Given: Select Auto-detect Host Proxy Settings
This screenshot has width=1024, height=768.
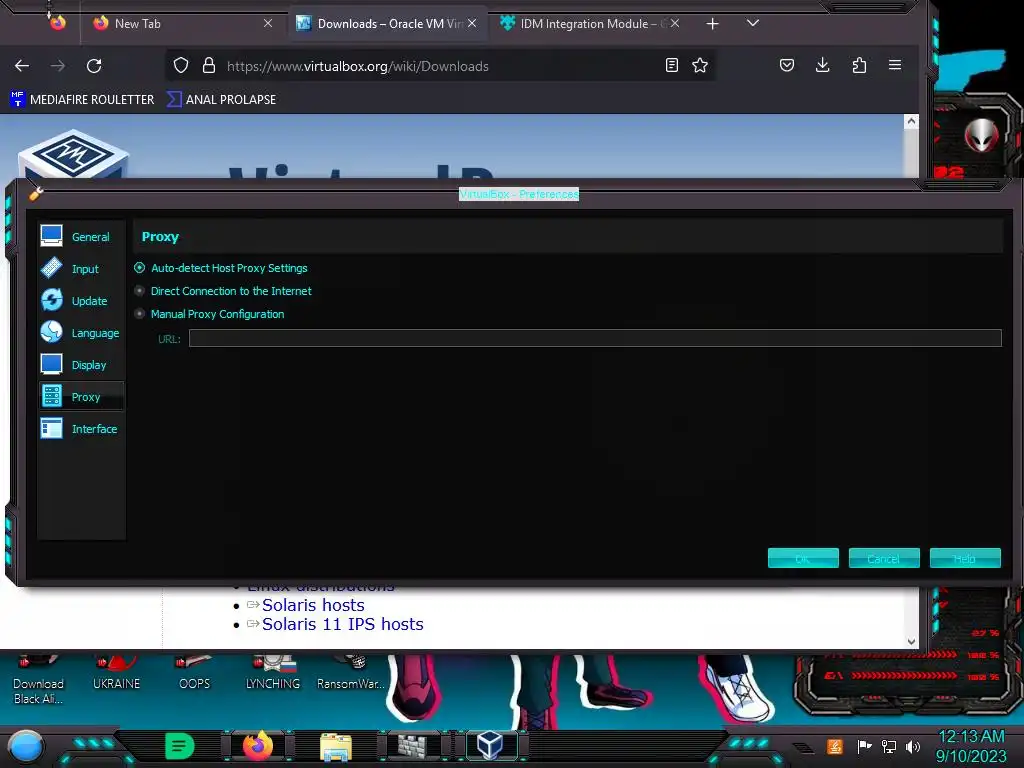Looking at the screenshot, I should coord(221,268).
